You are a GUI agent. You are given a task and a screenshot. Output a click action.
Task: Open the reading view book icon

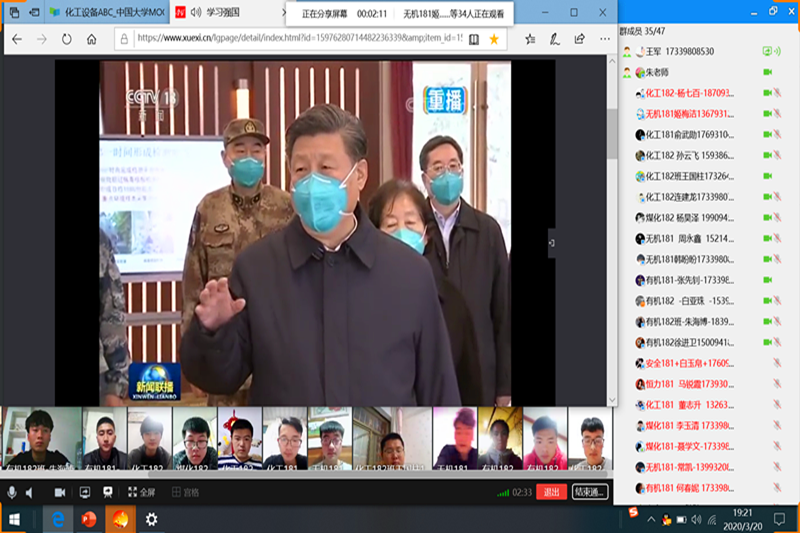coord(473,39)
